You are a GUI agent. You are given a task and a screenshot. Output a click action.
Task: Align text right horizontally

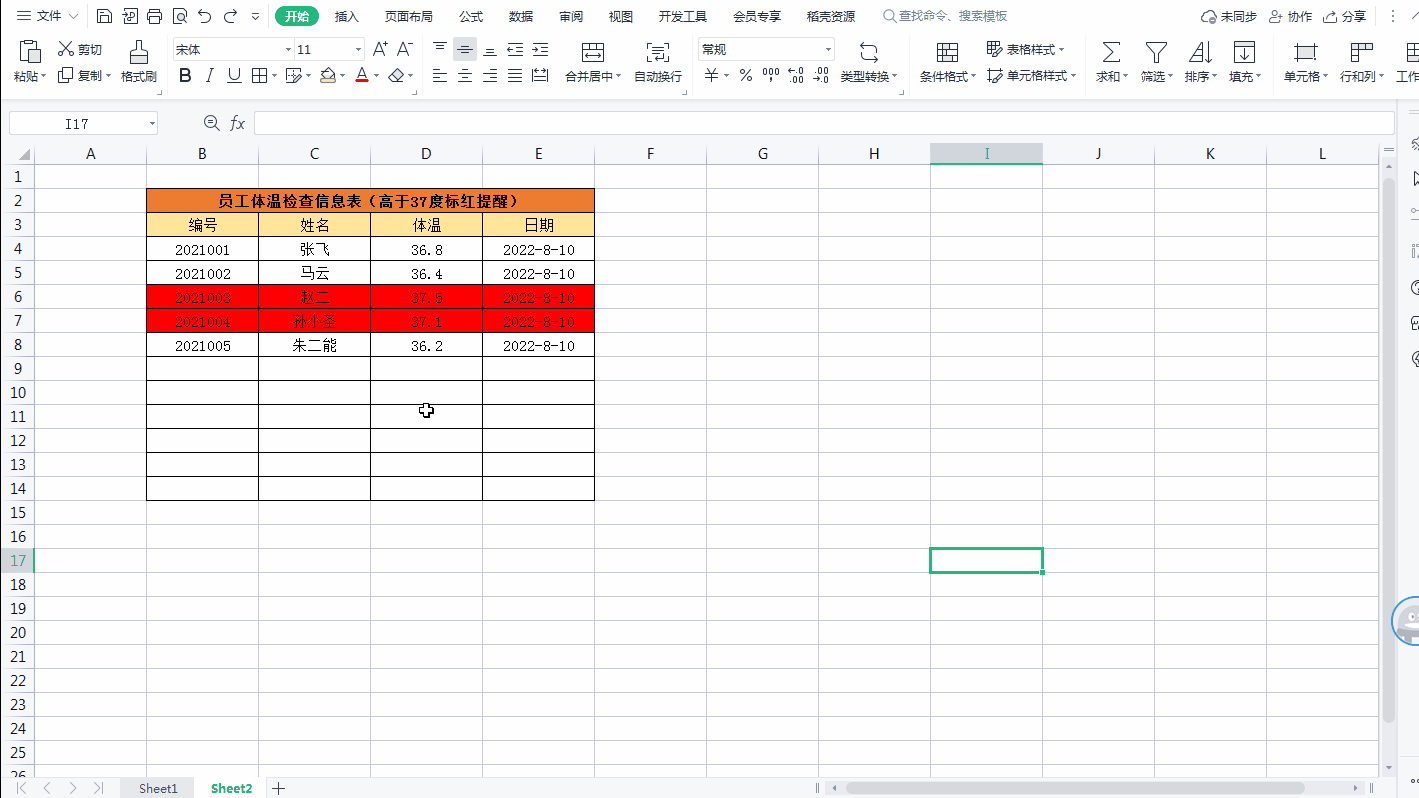coord(490,76)
